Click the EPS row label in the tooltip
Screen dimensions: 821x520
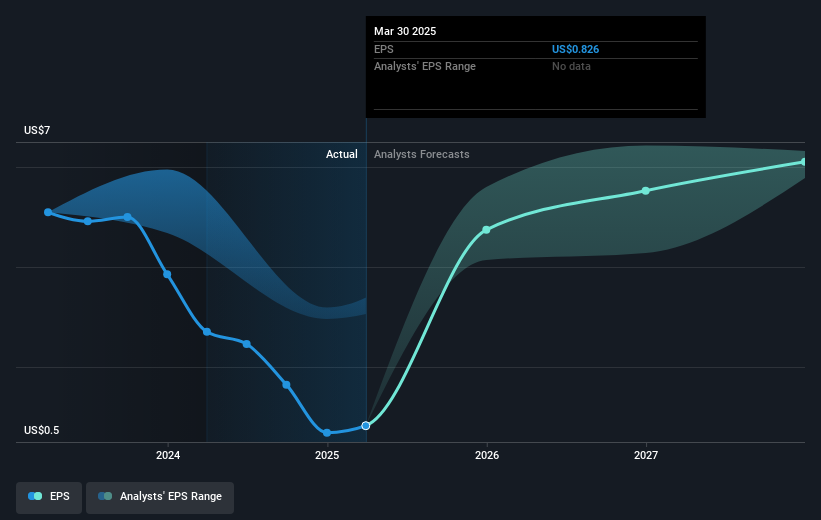point(383,49)
